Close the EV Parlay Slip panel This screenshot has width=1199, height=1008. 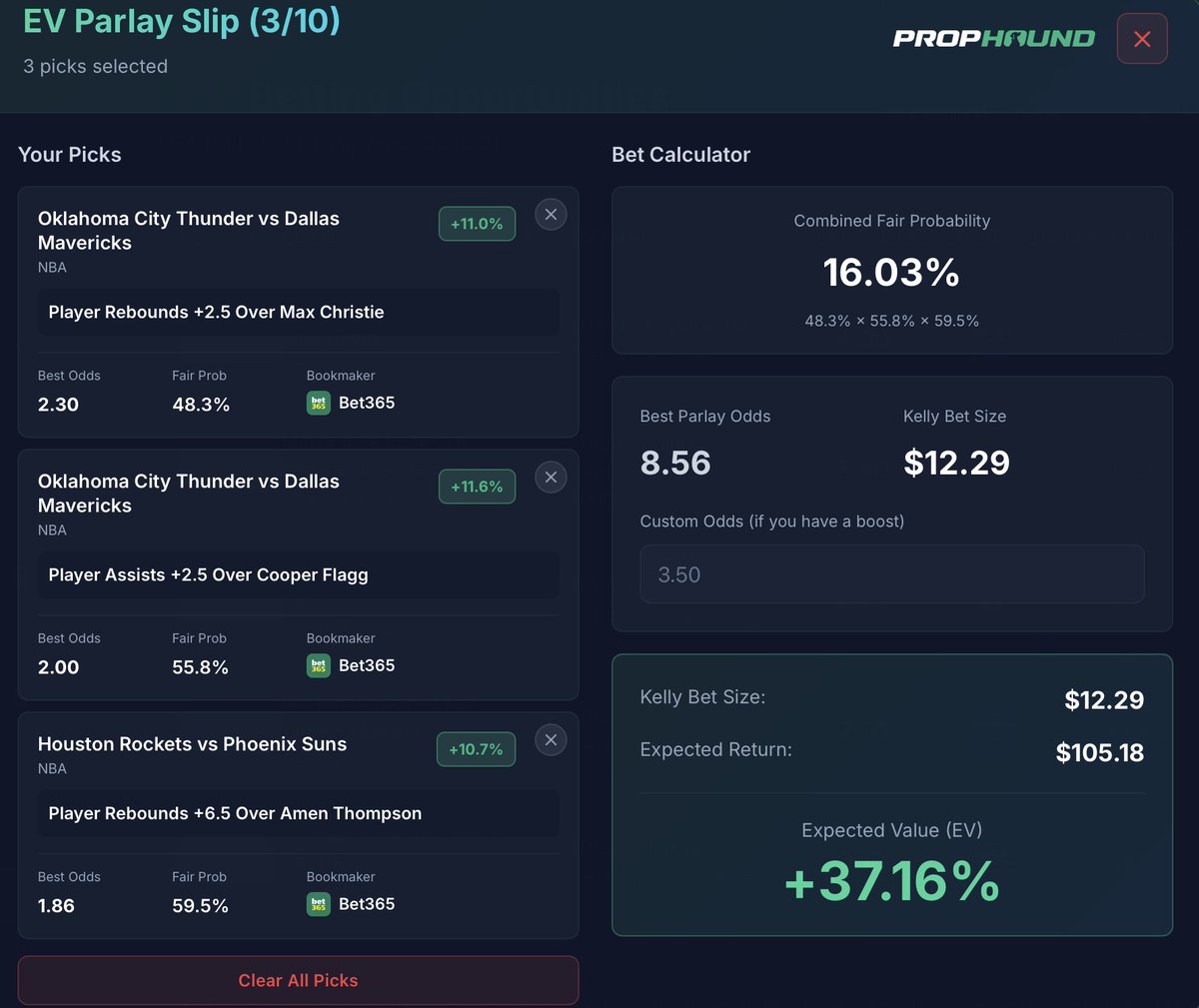(x=1142, y=38)
